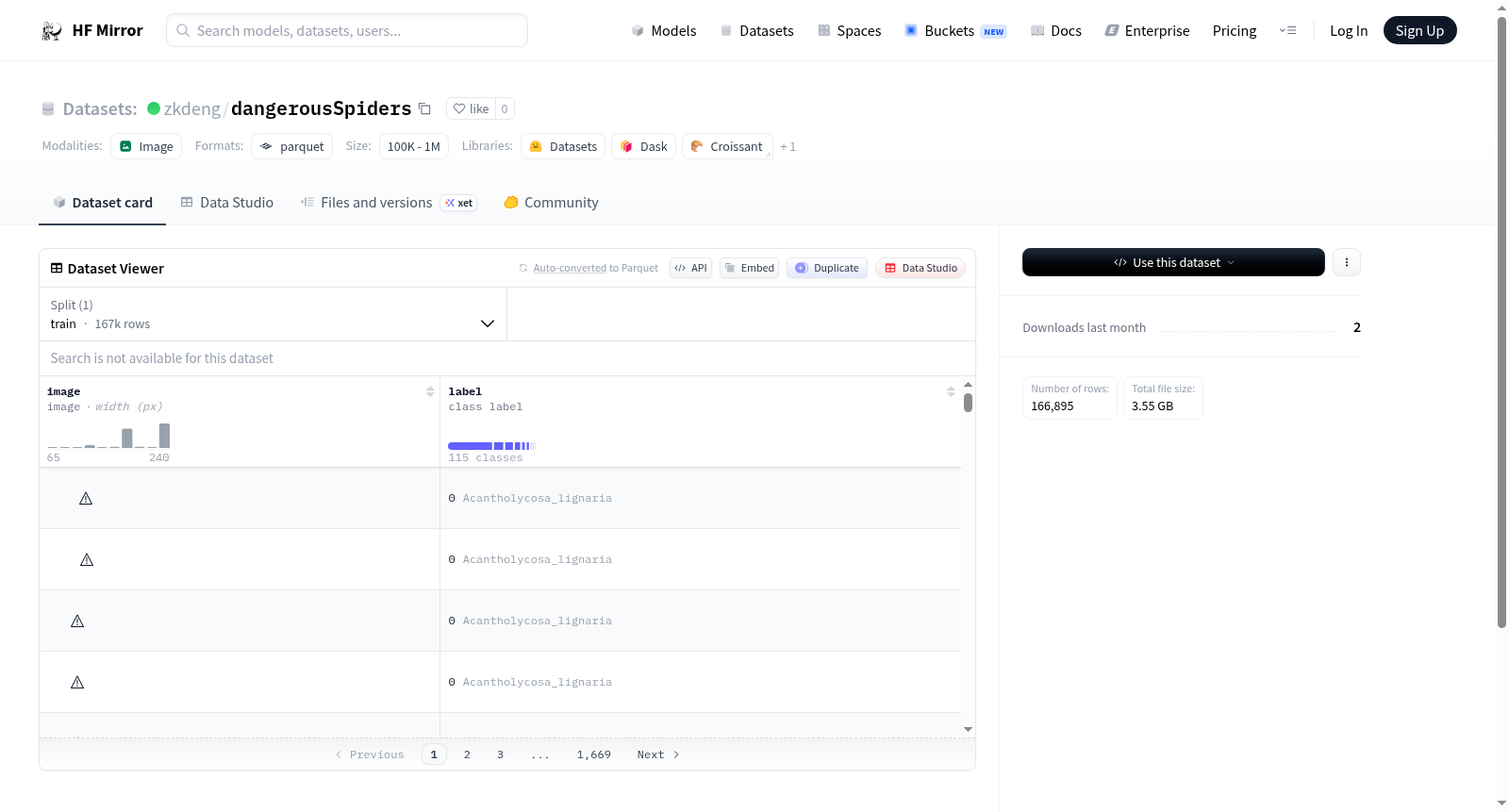Jump to last page 1,669
1509x812 pixels.
[x=594, y=754]
